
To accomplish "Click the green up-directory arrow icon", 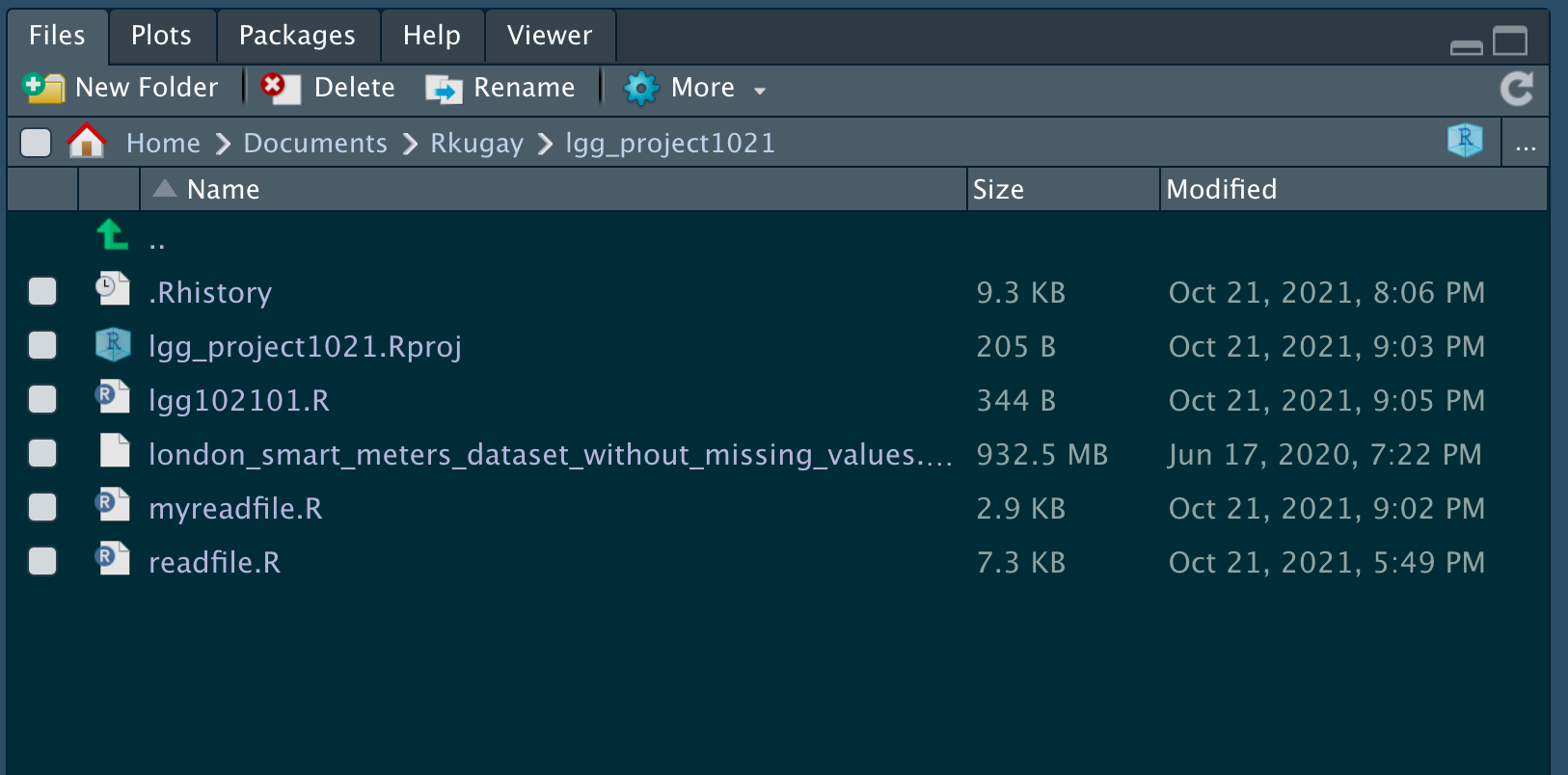I will [x=113, y=234].
